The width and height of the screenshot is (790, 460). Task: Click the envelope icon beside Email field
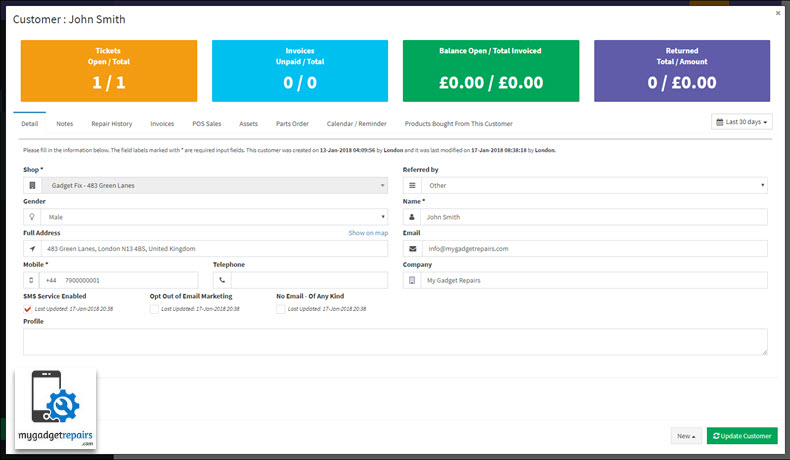click(x=413, y=248)
